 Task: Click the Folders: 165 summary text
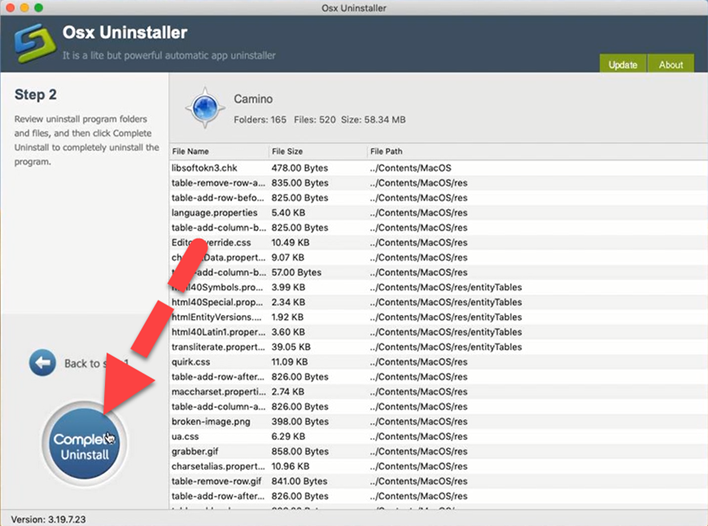click(260, 120)
